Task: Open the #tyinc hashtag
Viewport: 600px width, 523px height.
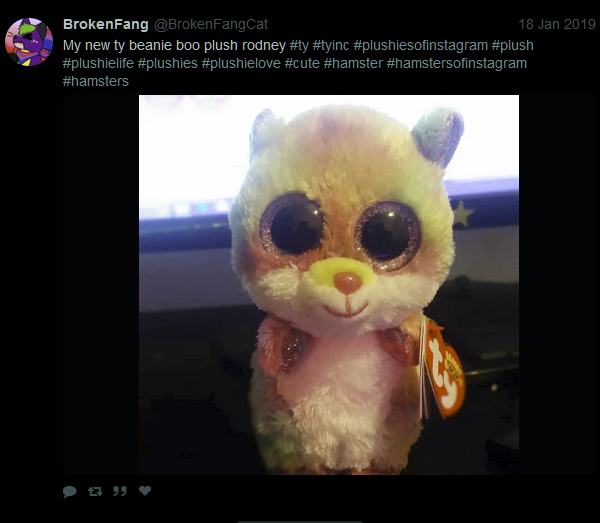Action: (331, 45)
